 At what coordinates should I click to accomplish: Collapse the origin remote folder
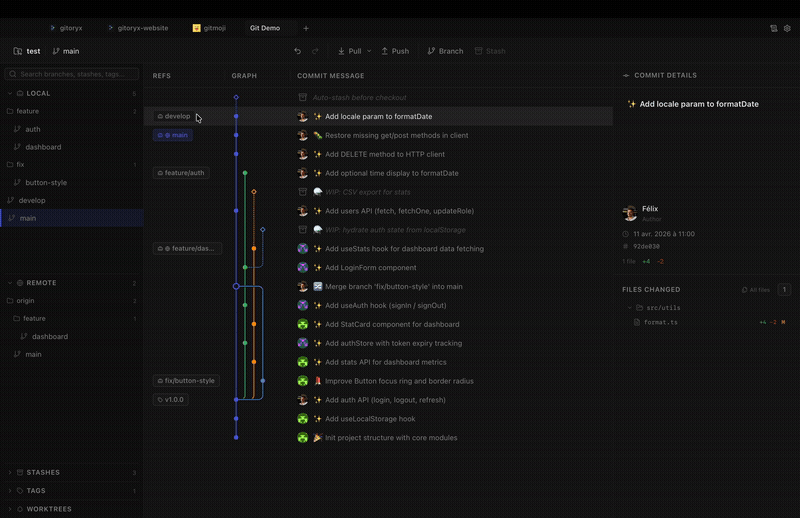coord(71,301)
